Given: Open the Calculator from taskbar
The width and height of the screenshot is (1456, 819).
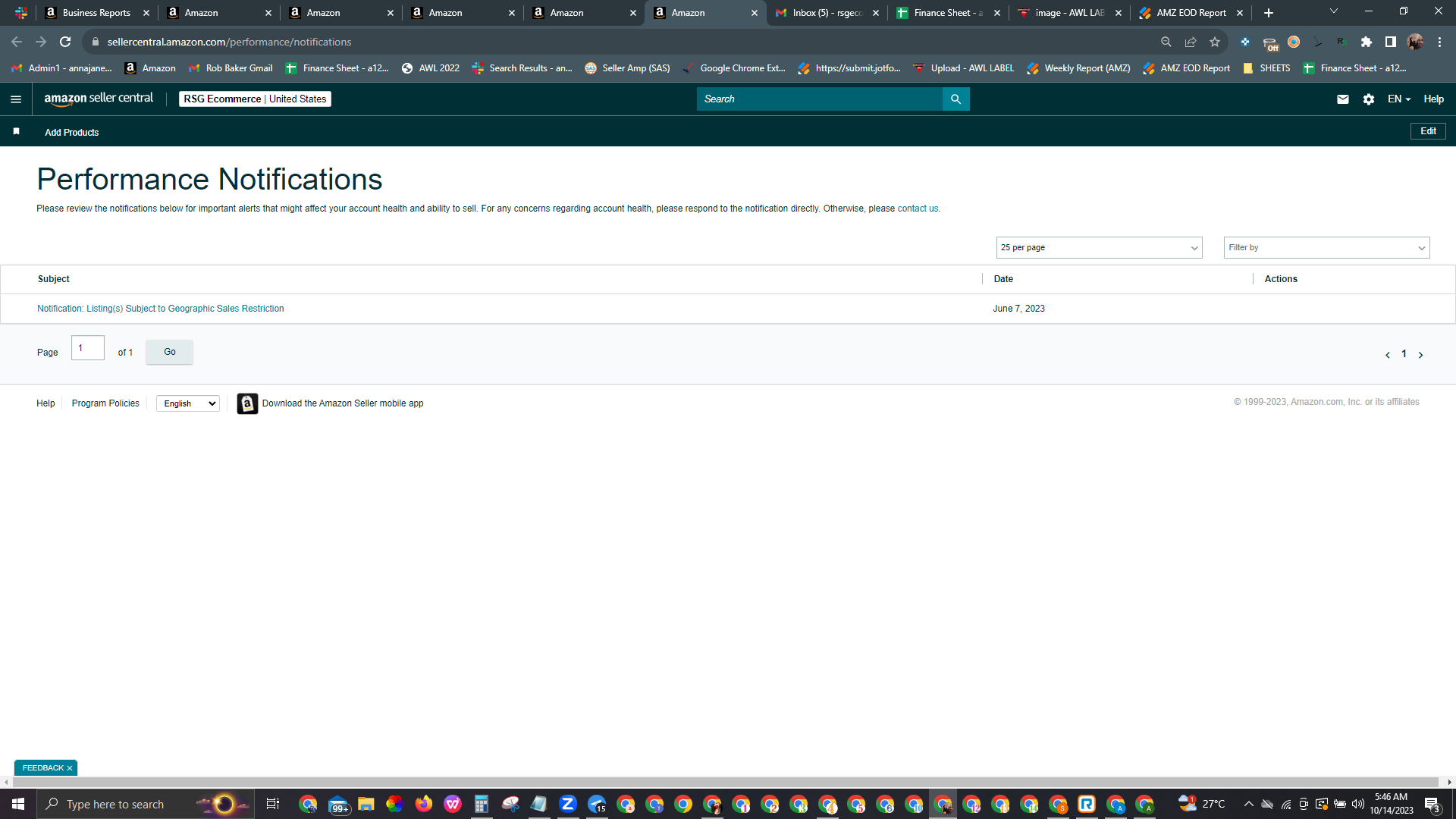Looking at the screenshot, I should pyautogui.click(x=482, y=804).
